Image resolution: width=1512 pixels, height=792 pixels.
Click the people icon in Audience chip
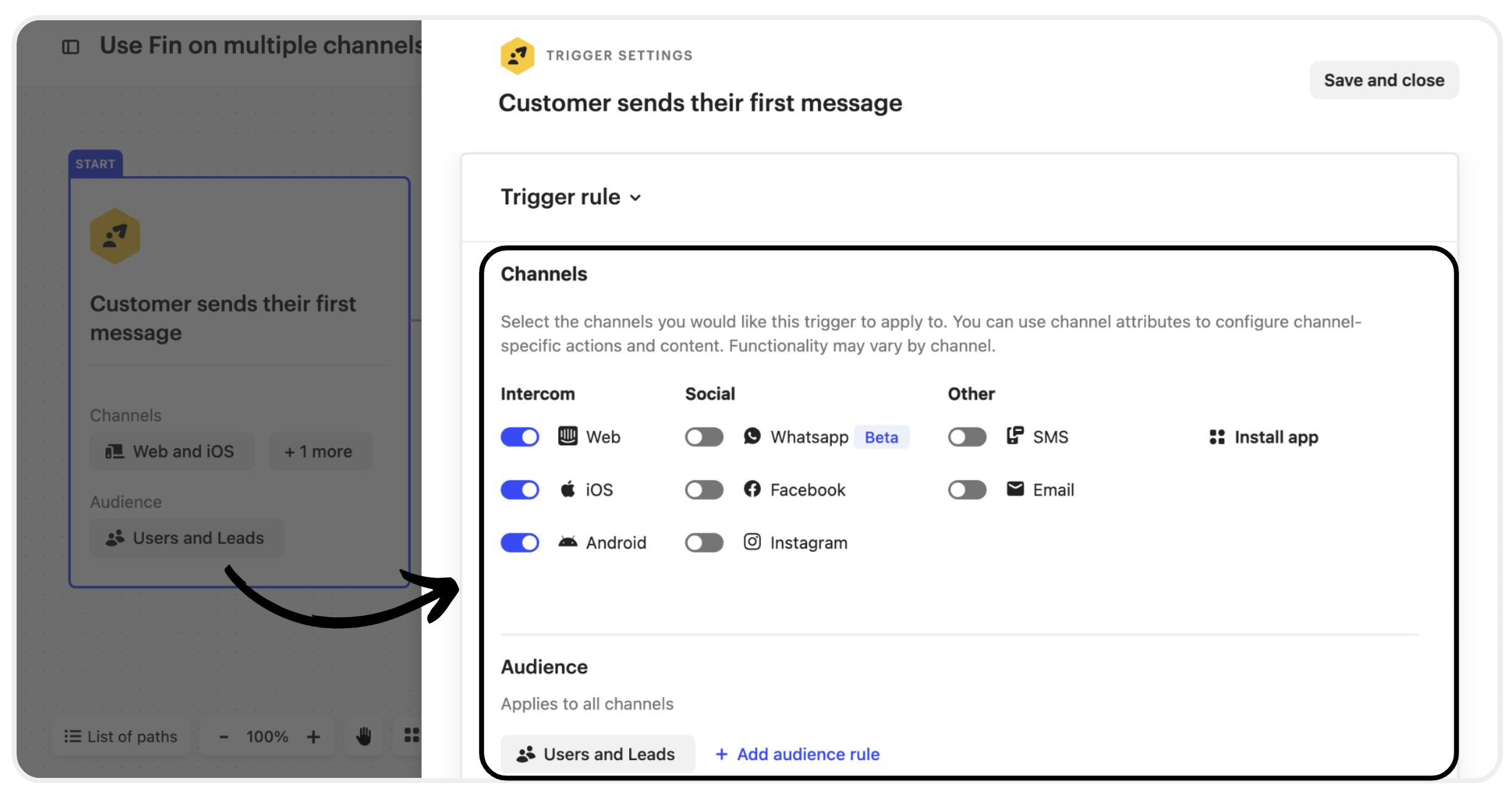[525, 754]
